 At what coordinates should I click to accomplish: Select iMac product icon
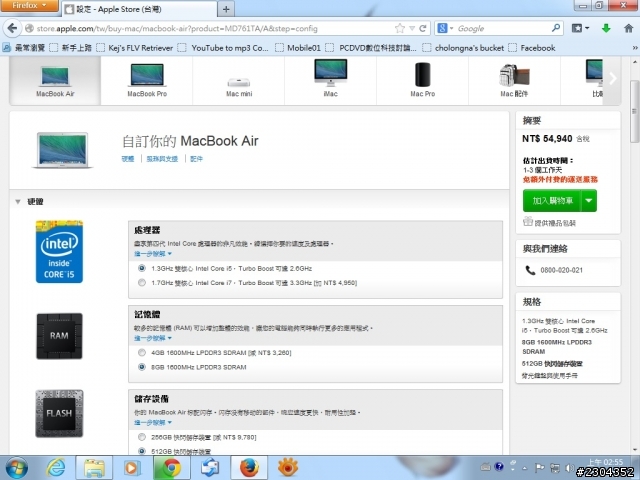[331, 81]
